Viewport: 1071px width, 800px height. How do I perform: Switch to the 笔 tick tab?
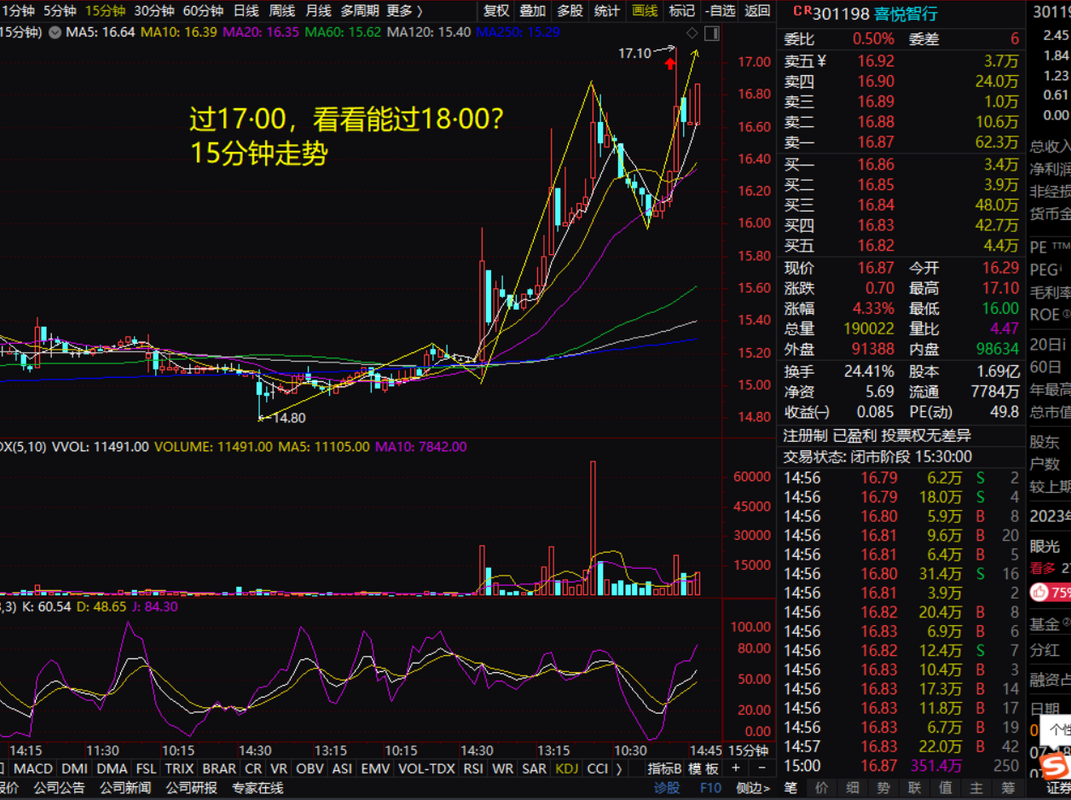coord(790,788)
